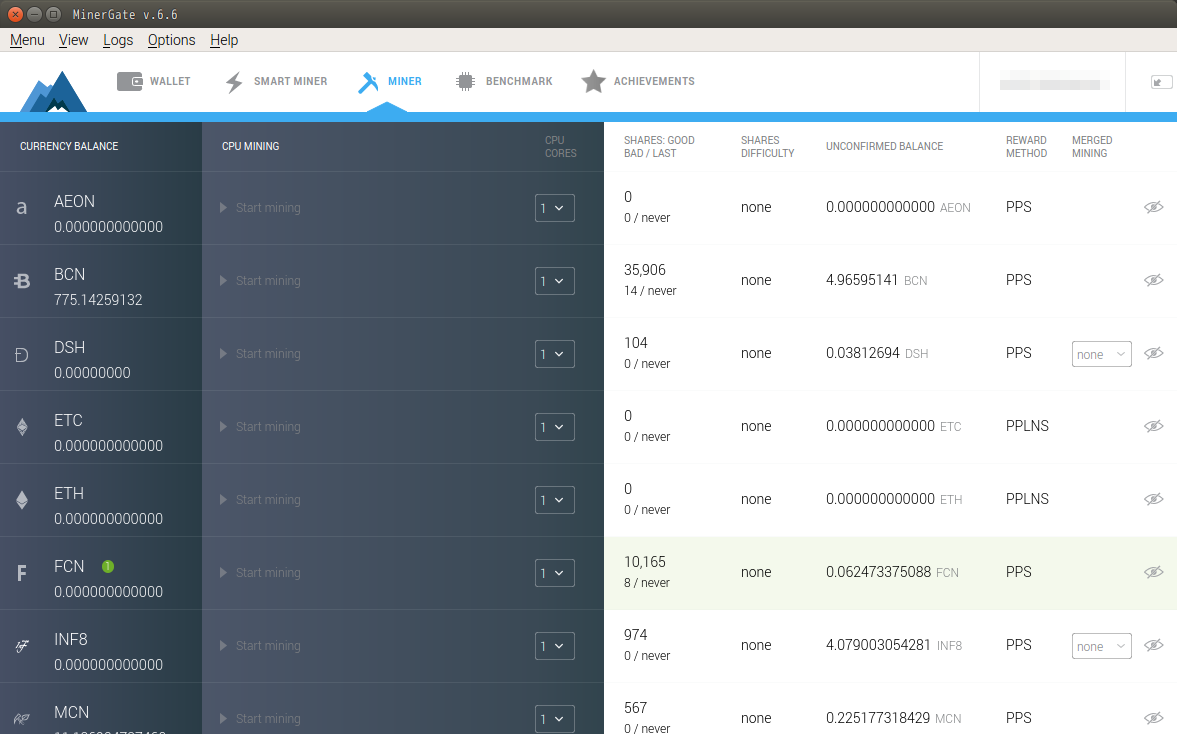Toggle visibility eye for AEON row

point(1153,207)
